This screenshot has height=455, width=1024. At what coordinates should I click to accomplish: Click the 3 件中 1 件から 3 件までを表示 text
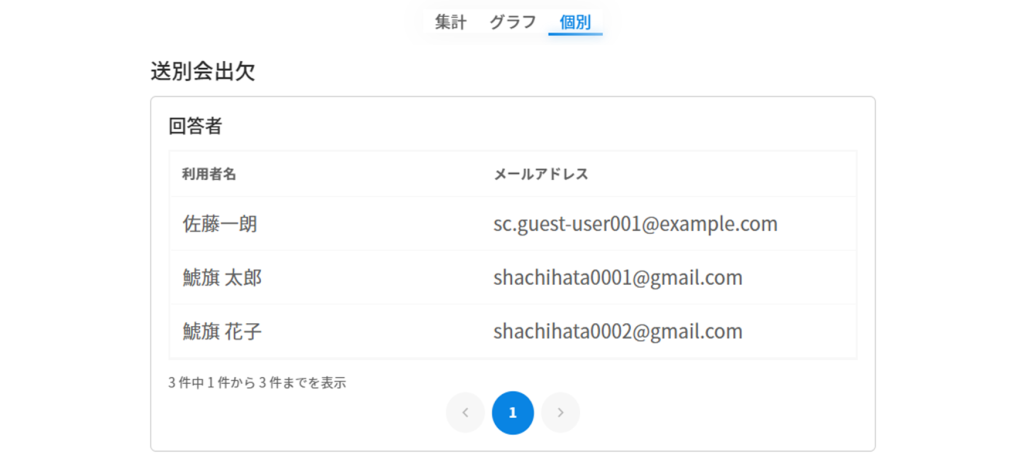(257, 382)
